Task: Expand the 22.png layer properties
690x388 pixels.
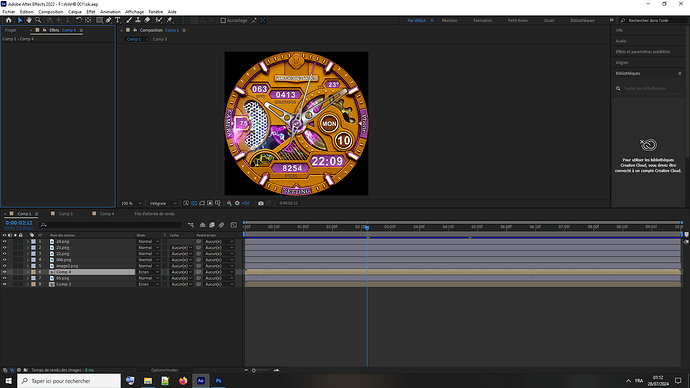Action: (28, 254)
